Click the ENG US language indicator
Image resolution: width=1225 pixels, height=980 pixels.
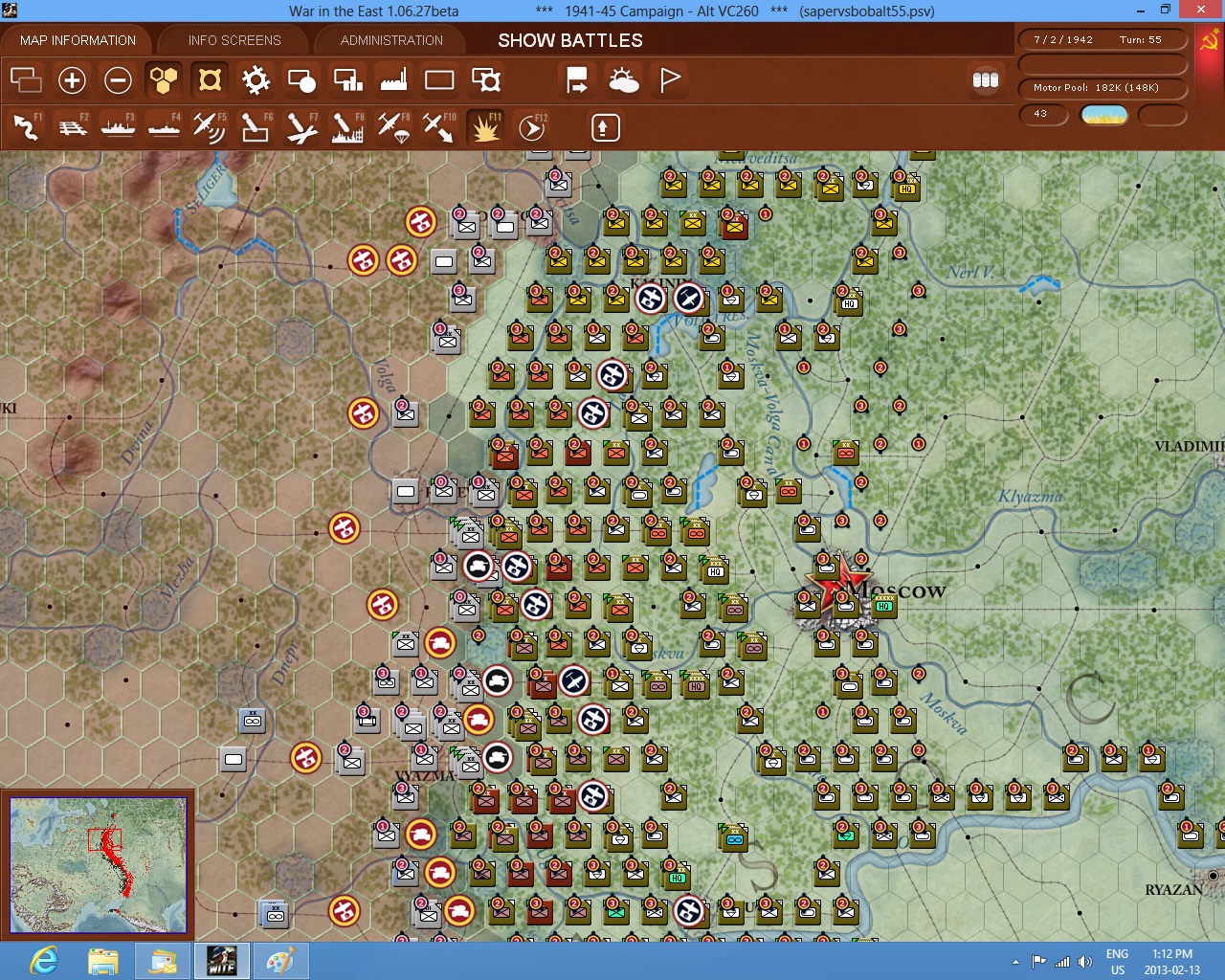[1117, 962]
